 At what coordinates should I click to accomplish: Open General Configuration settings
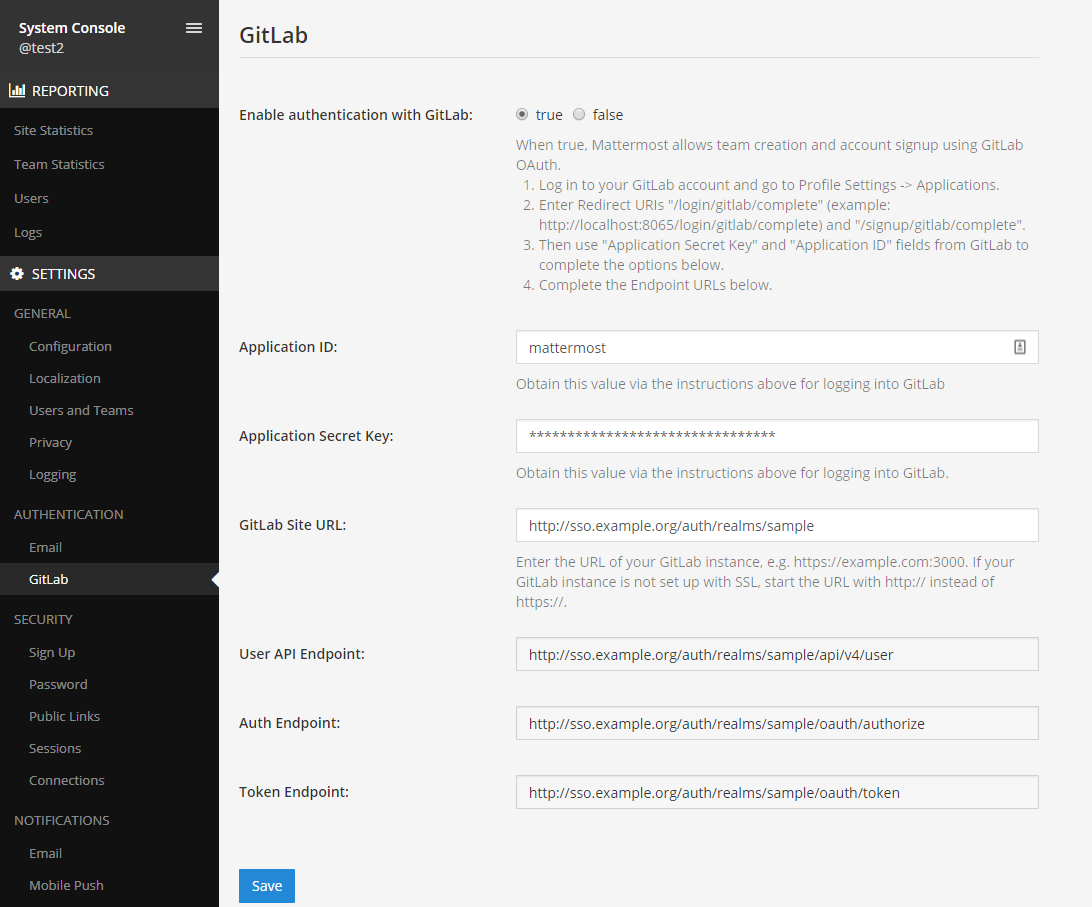click(x=70, y=346)
